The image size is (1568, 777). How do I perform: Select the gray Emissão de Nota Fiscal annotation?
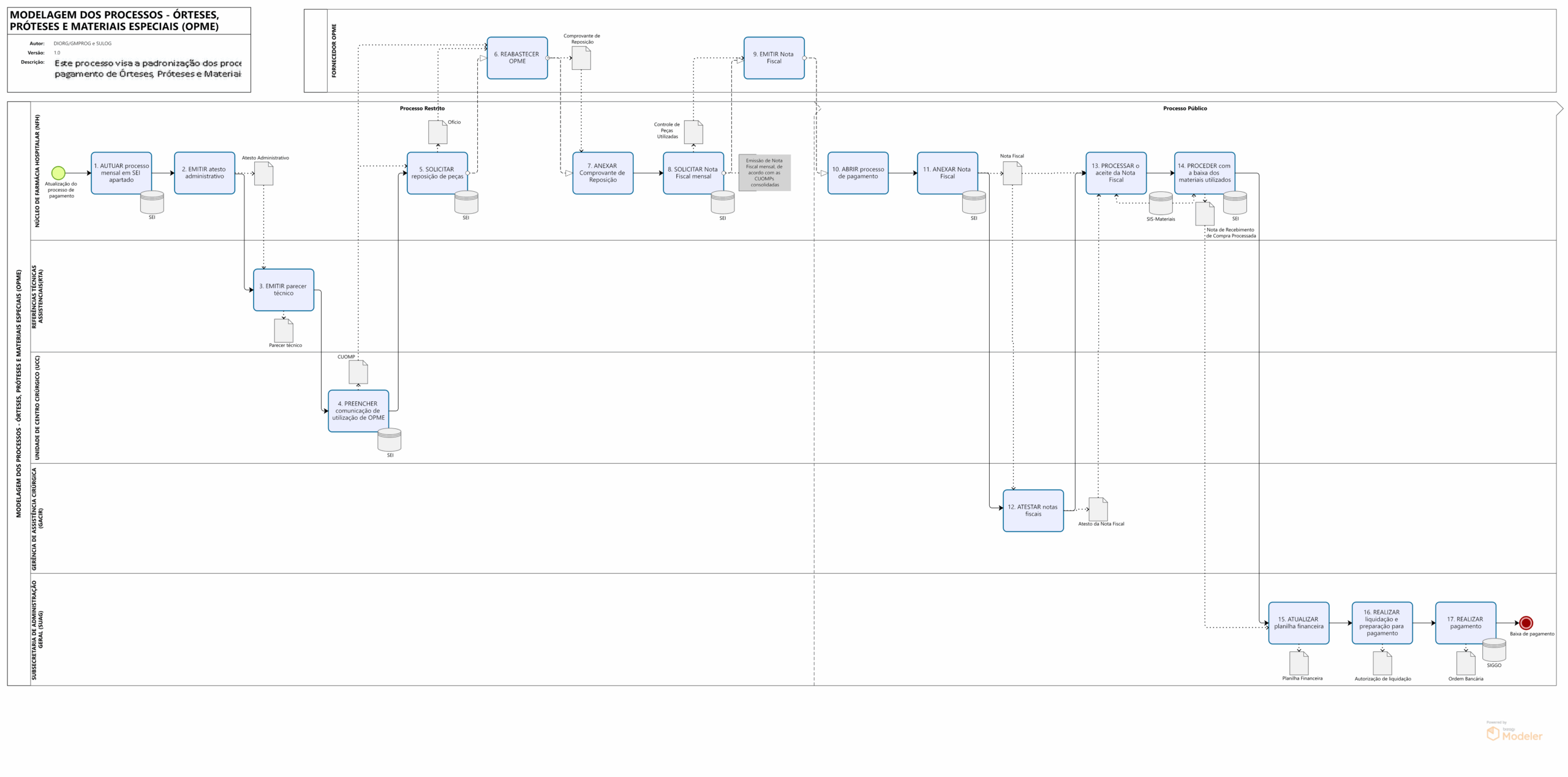click(x=764, y=173)
